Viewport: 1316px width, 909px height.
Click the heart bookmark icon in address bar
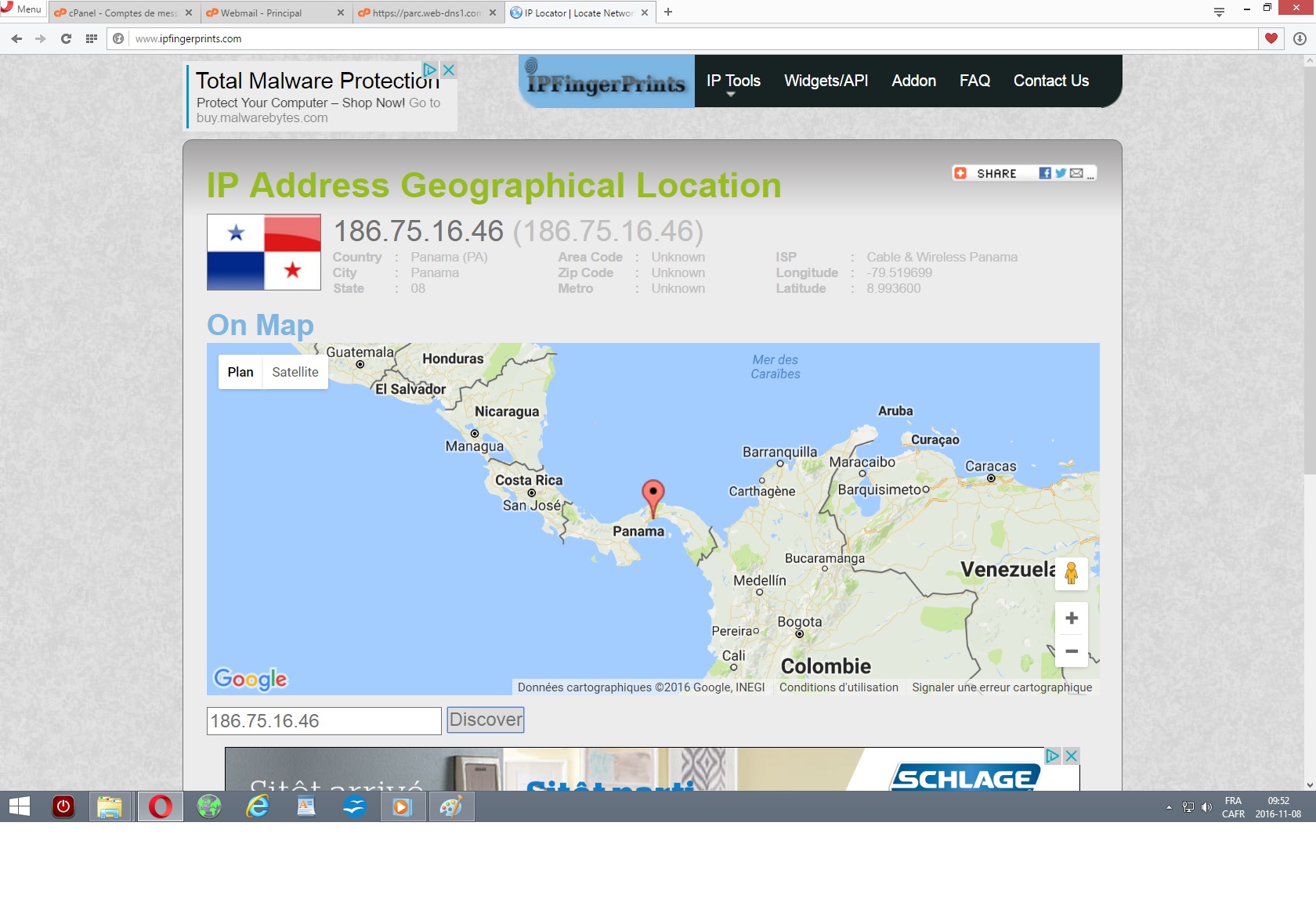pyautogui.click(x=1271, y=38)
